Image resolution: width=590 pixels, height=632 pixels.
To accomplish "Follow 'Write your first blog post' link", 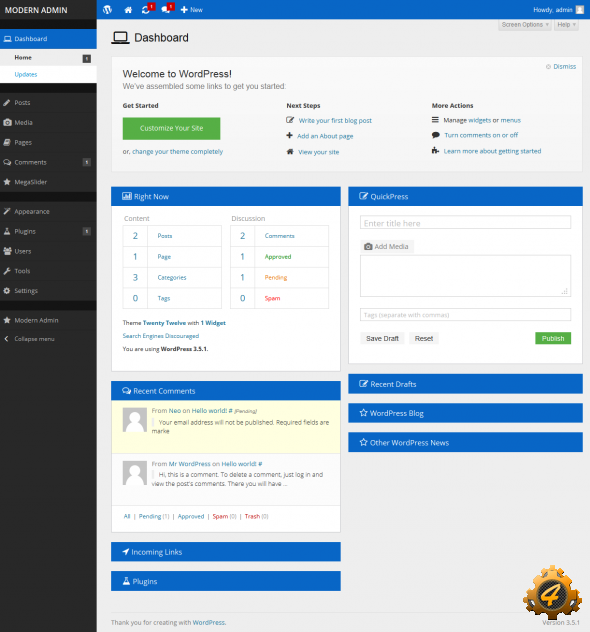I will click(335, 121).
